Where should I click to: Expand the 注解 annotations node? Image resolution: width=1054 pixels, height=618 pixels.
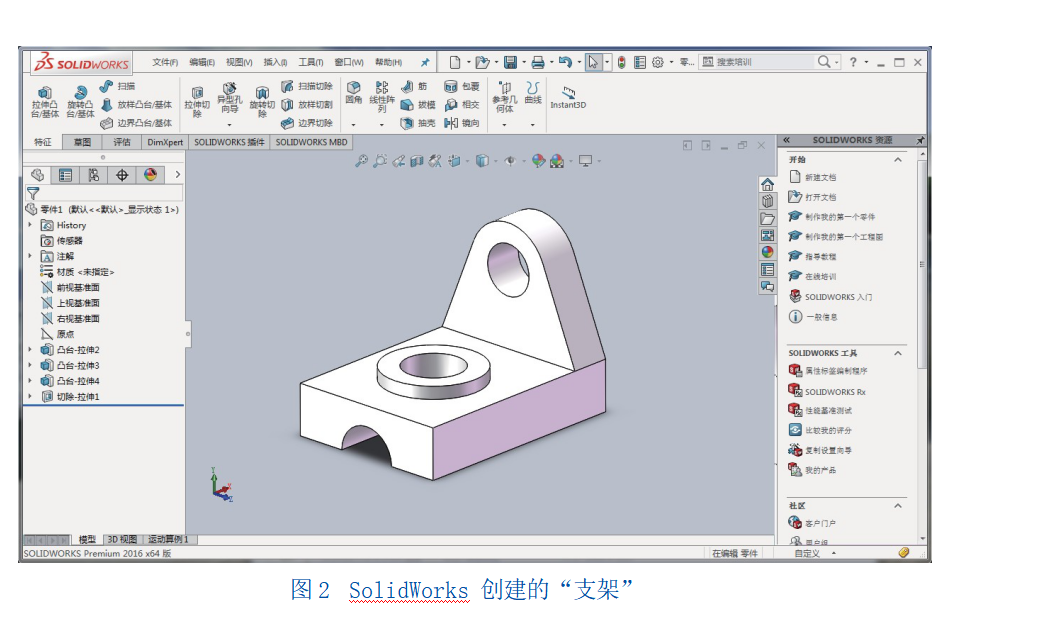click(x=30, y=256)
